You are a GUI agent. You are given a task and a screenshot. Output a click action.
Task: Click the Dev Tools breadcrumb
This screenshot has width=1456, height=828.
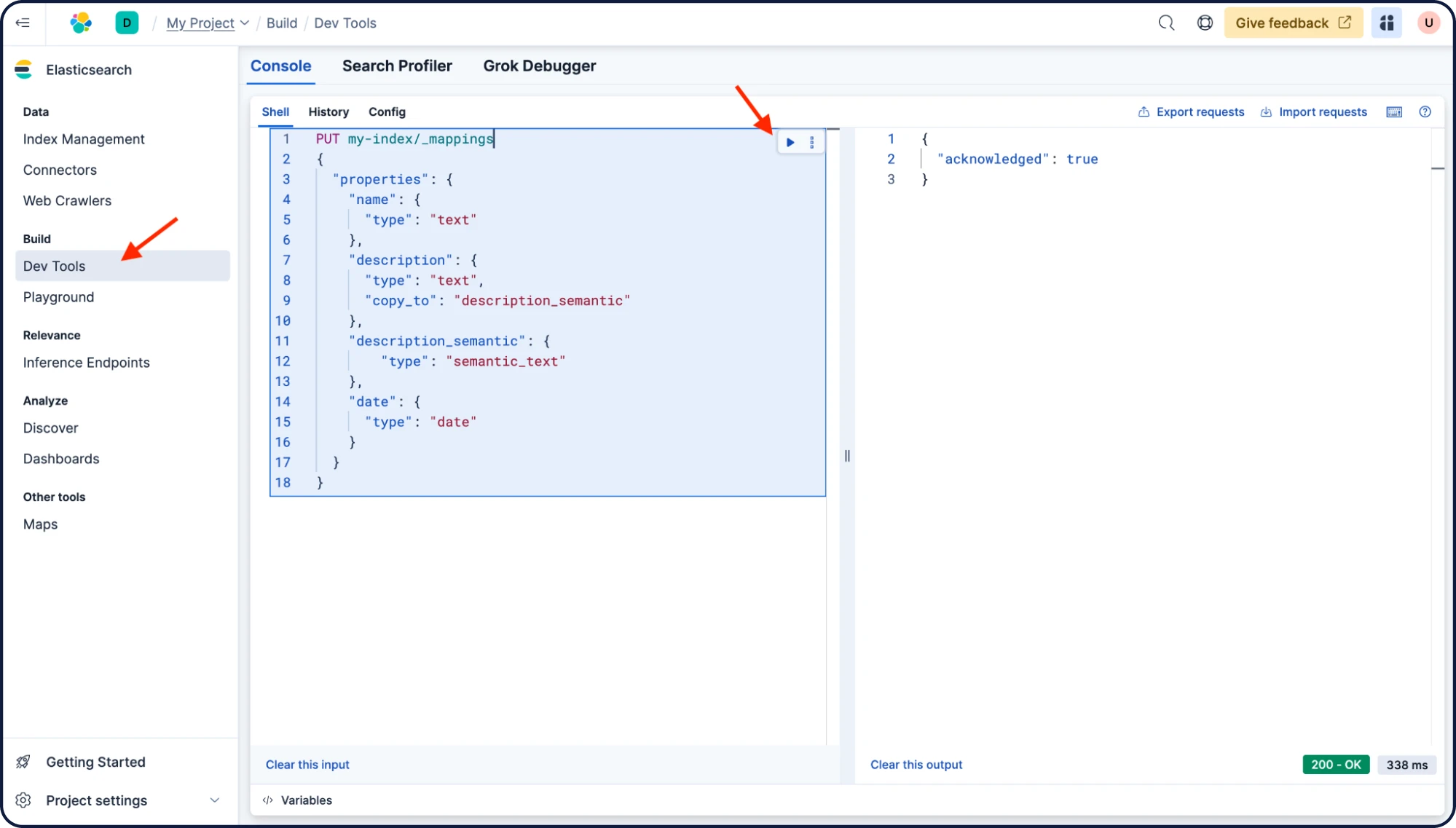[x=345, y=23]
